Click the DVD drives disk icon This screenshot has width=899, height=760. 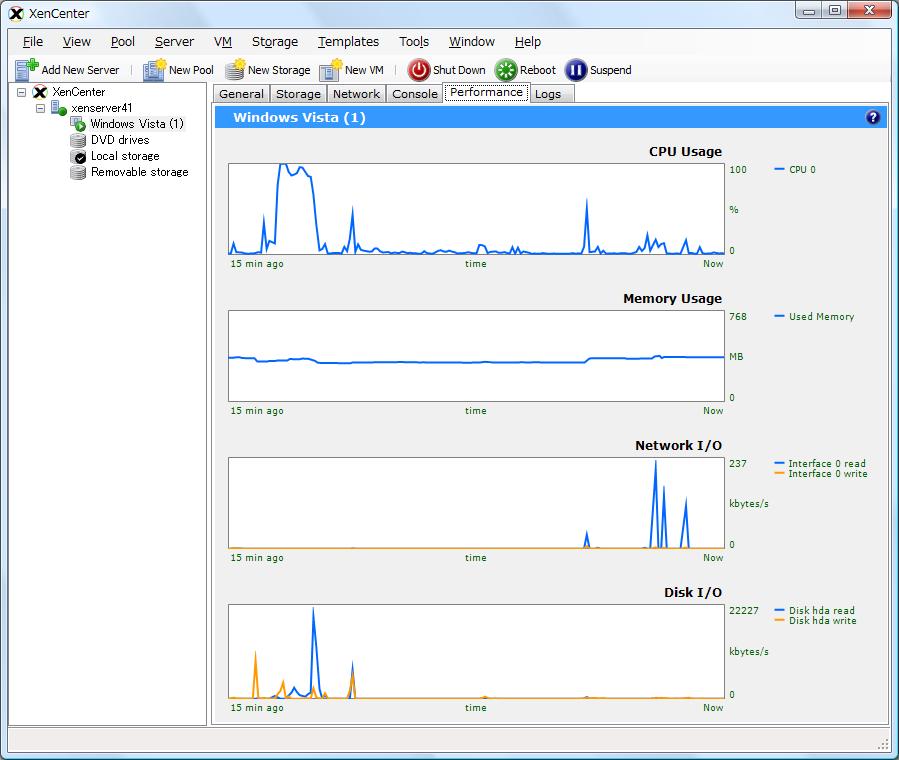[78, 140]
